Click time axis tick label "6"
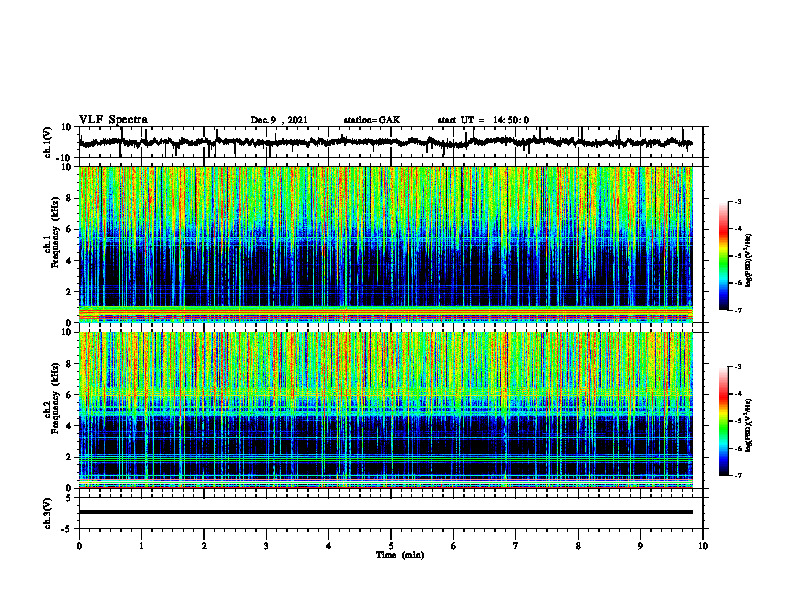Image resolution: width=792 pixels, height=612 pixels. (x=454, y=546)
